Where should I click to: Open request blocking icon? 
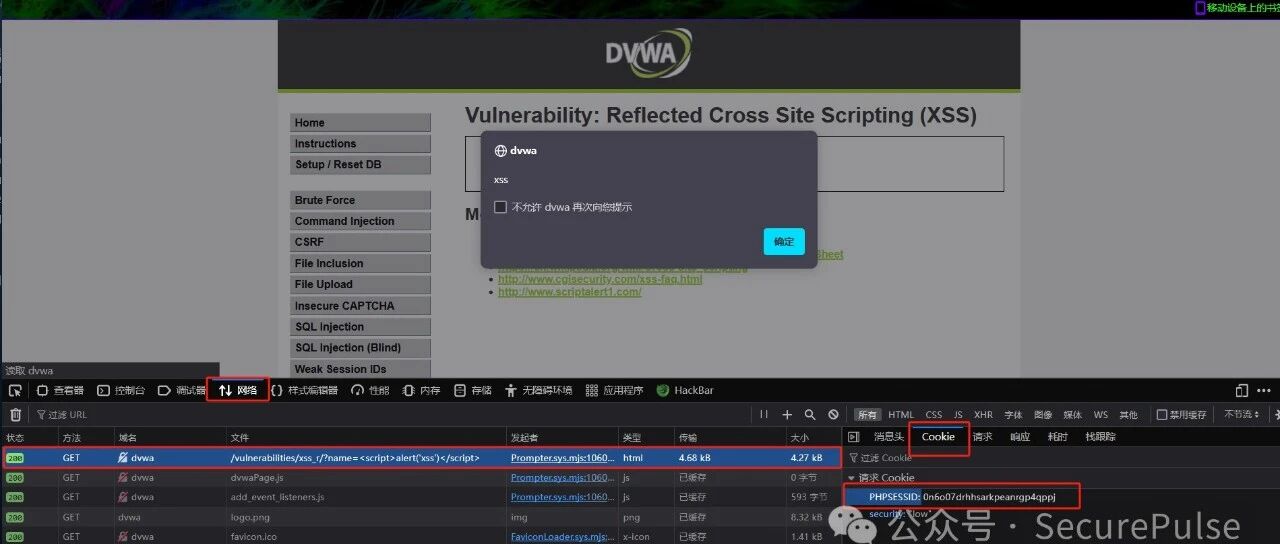click(833, 414)
